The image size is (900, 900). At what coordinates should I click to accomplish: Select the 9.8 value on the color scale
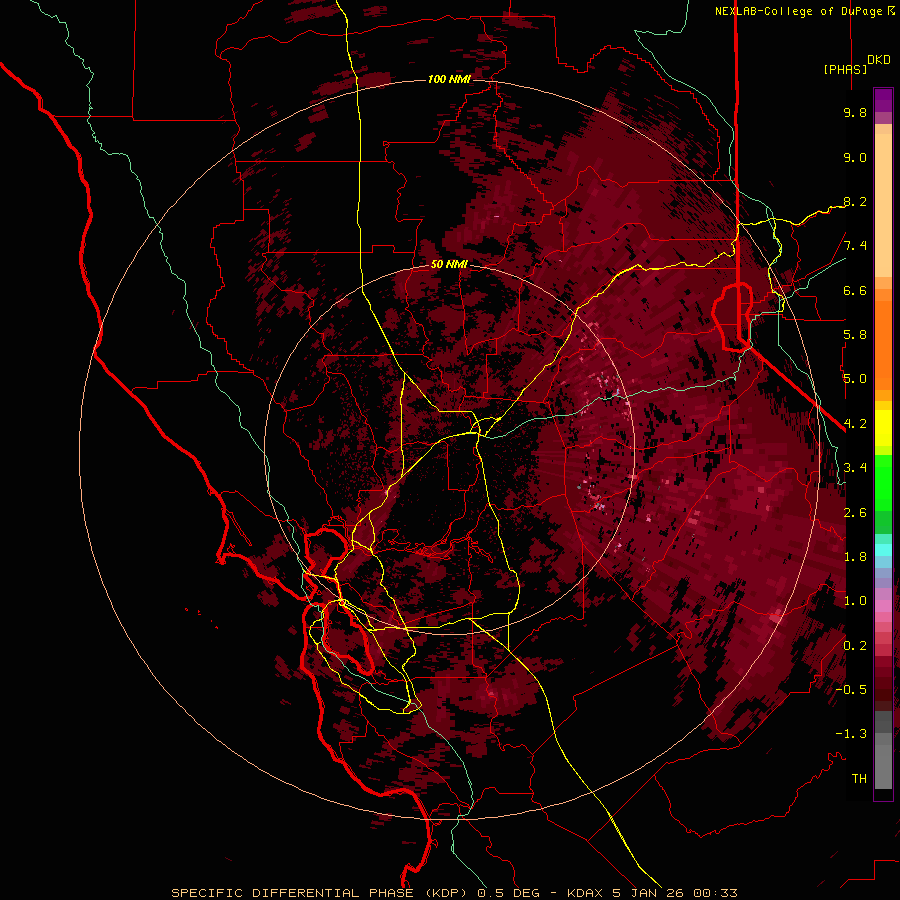[x=855, y=112]
